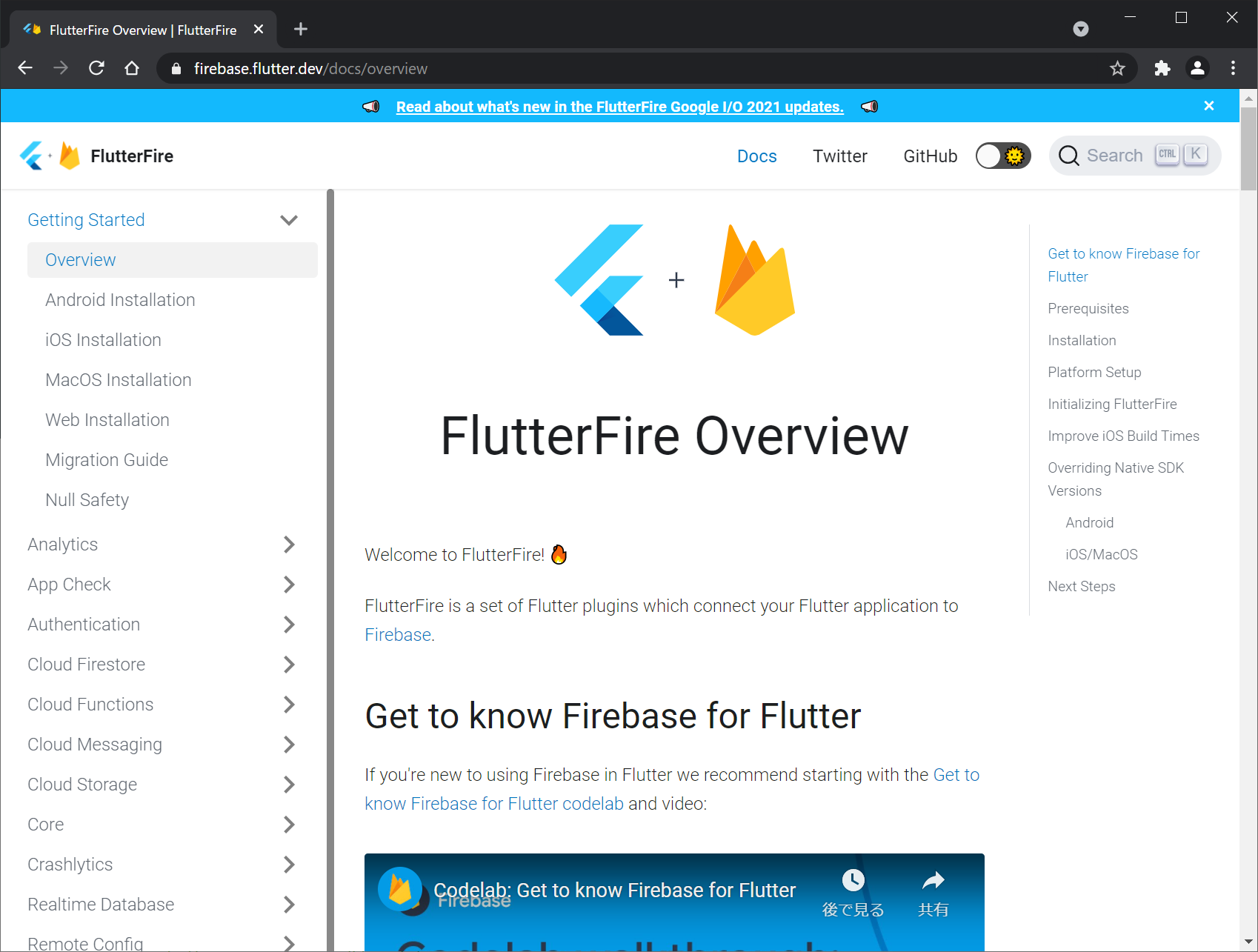Click the circled dropdown icon in title bar

[x=1081, y=29]
